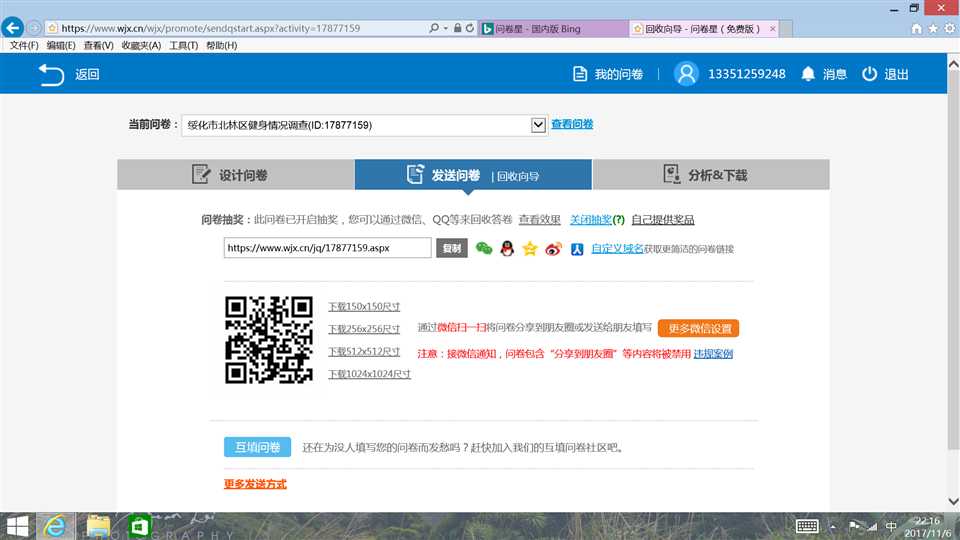Download 150x150 QR code size
Image resolution: width=960 pixels, height=540 pixels.
(x=364, y=307)
